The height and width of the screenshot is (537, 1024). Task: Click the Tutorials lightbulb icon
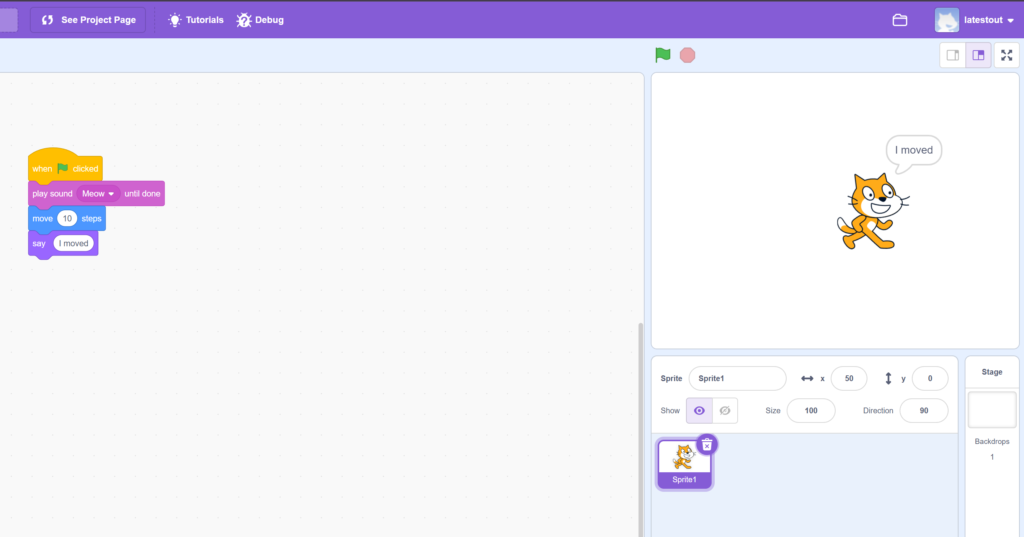[x=175, y=20]
